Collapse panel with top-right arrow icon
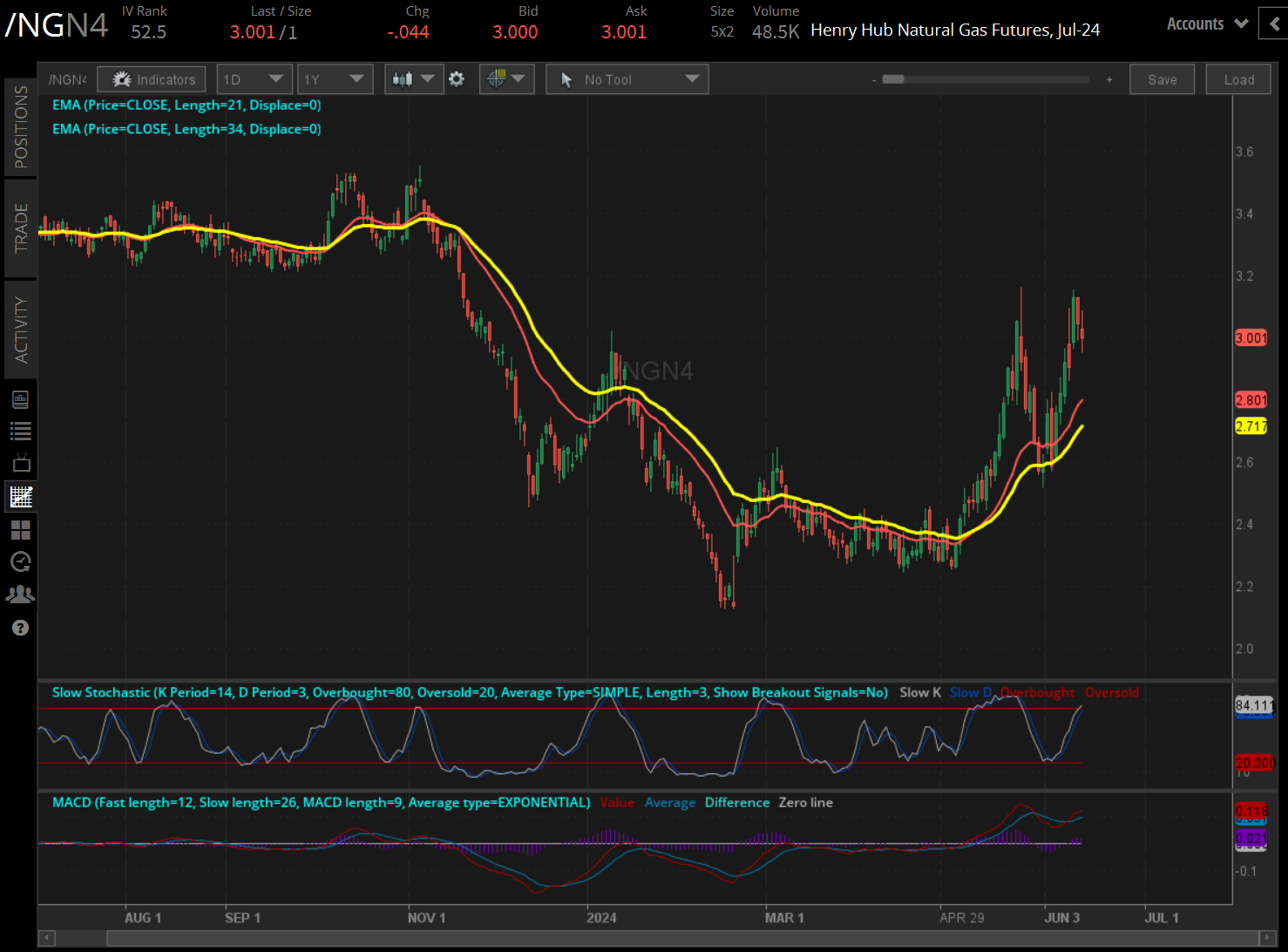The image size is (1288, 952). click(x=1274, y=24)
